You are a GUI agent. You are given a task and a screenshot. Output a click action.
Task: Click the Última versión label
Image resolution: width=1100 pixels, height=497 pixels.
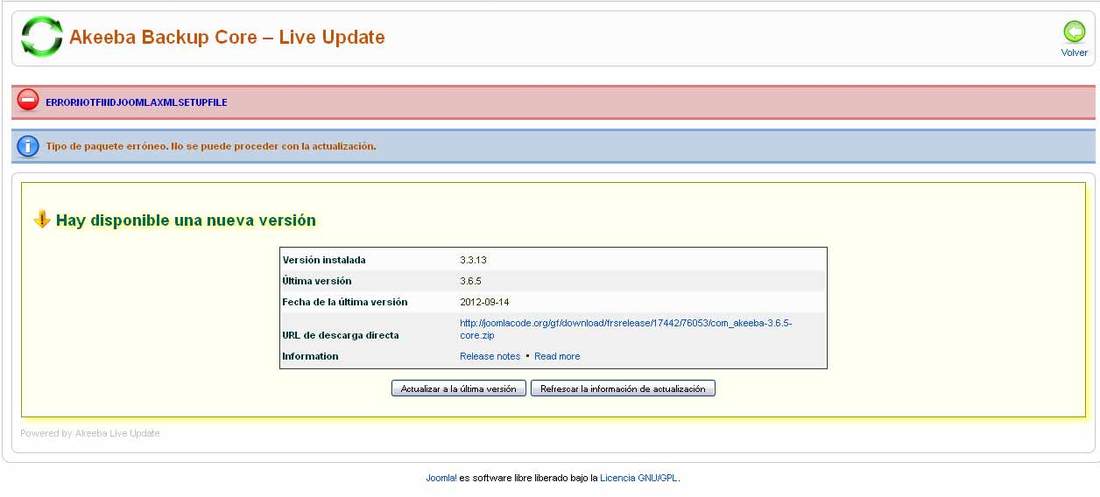(316, 281)
